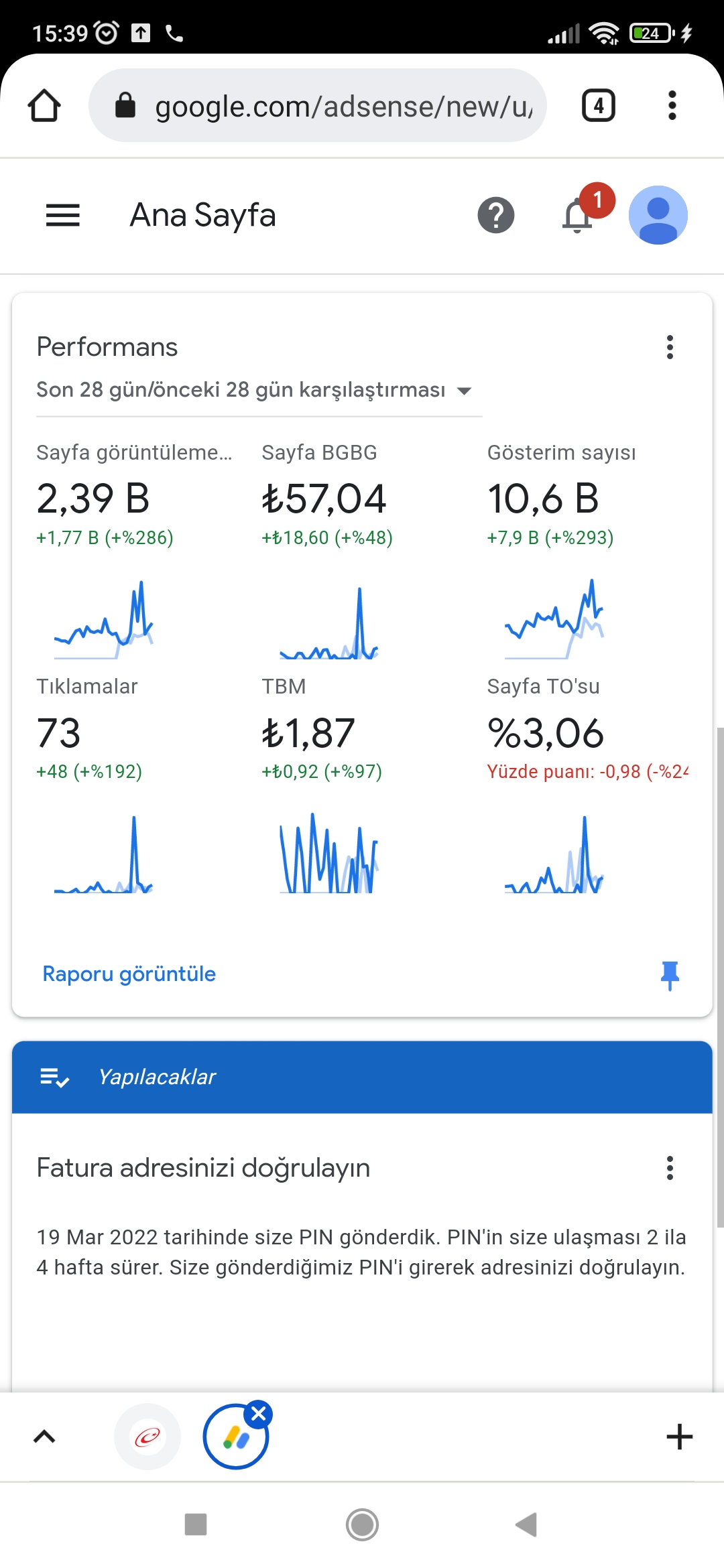Click the page scrollbar on the right

720,977
